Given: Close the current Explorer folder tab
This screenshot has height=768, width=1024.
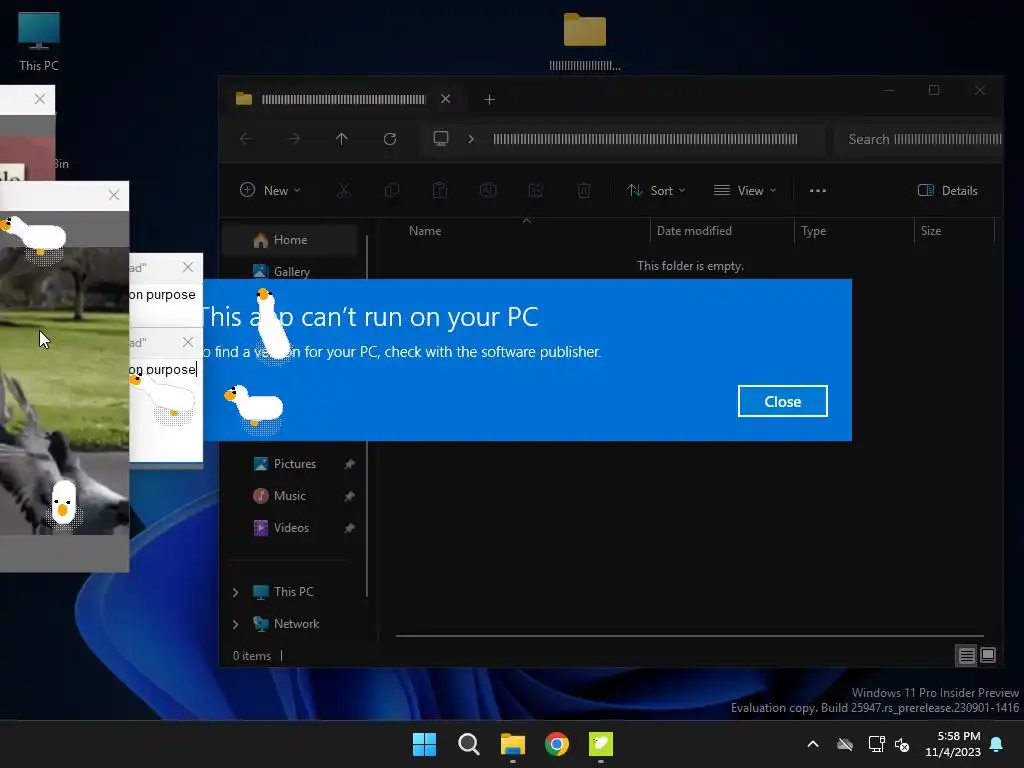Looking at the screenshot, I should click(445, 99).
